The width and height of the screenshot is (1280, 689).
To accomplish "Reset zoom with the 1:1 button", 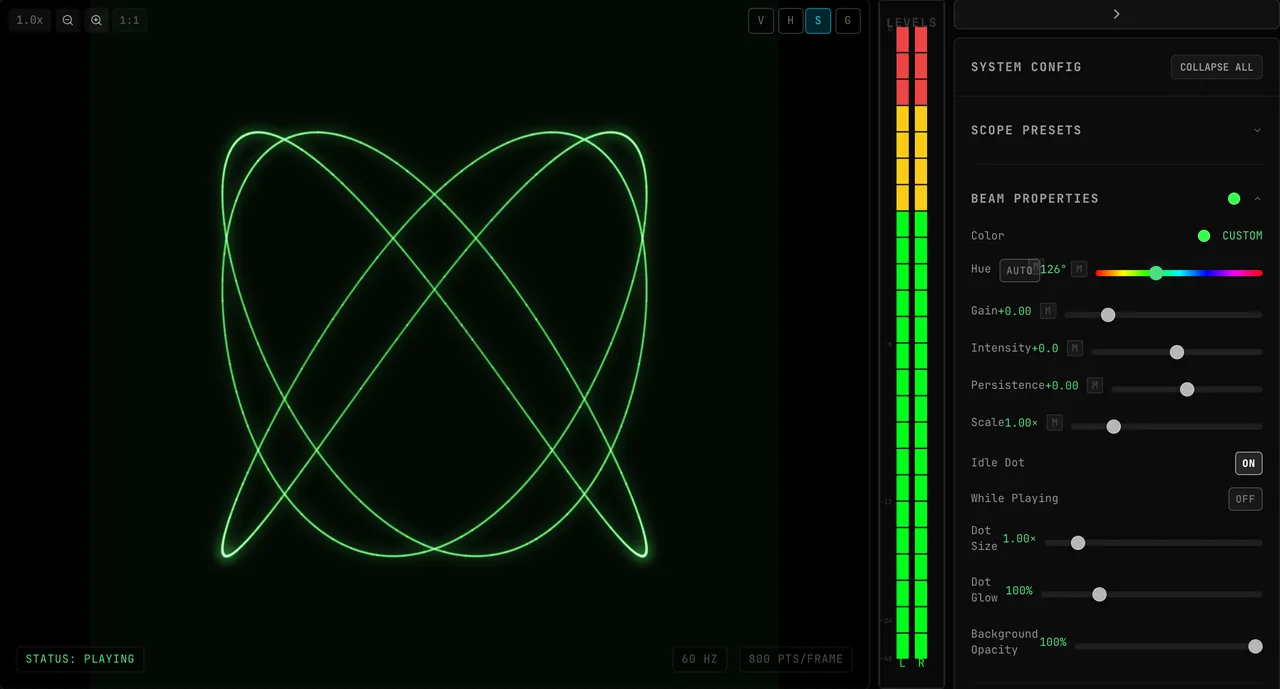I will [130, 20].
